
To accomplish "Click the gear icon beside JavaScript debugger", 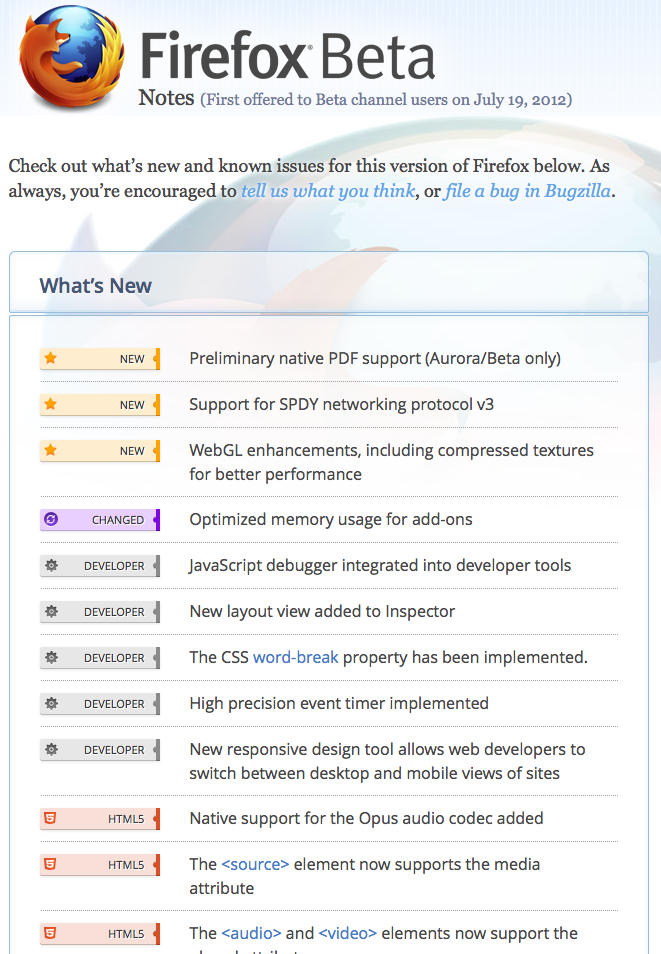I will (51, 566).
